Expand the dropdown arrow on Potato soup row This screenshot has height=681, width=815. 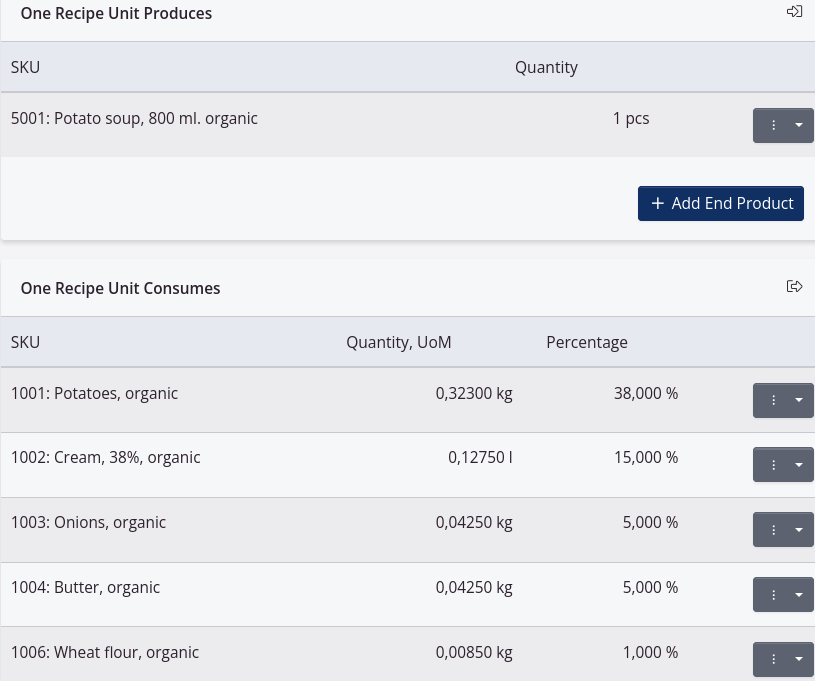click(x=798, y=125)
